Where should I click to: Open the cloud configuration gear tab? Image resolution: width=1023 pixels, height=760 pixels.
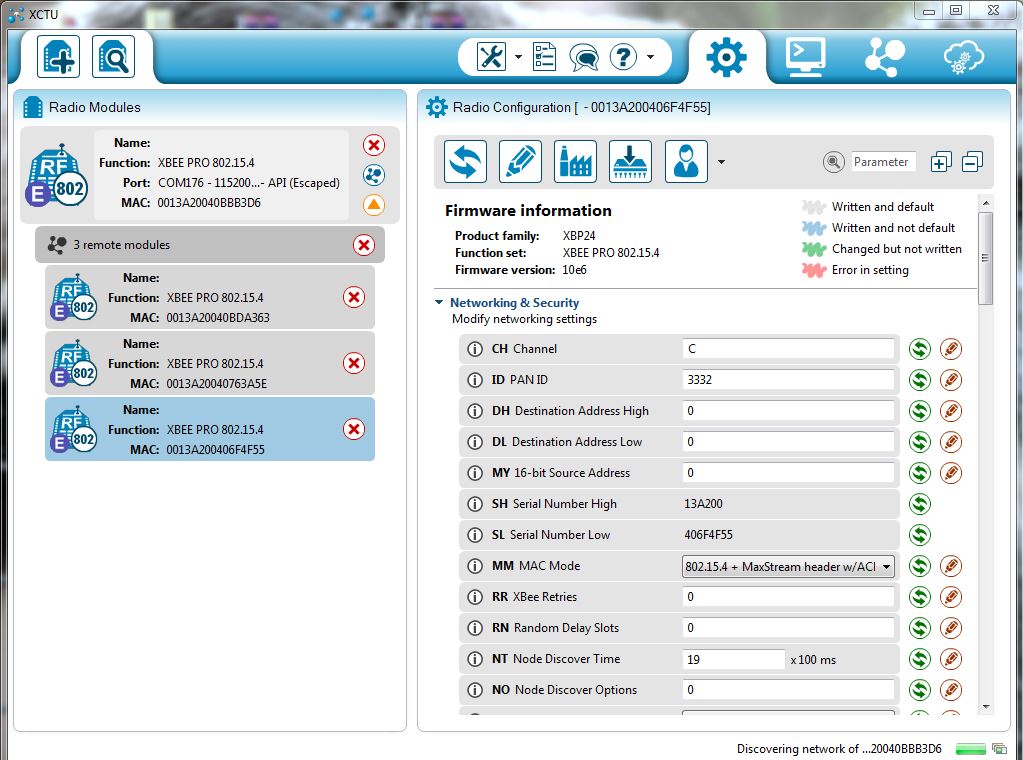tap(963, 57)
